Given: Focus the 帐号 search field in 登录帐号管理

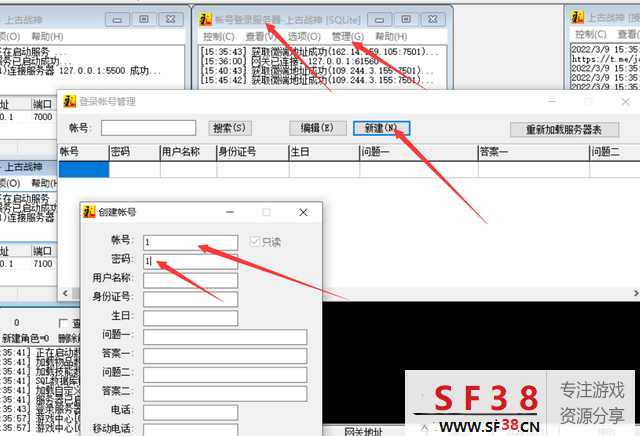Looking at the screenshot, I should pos(149,128).
